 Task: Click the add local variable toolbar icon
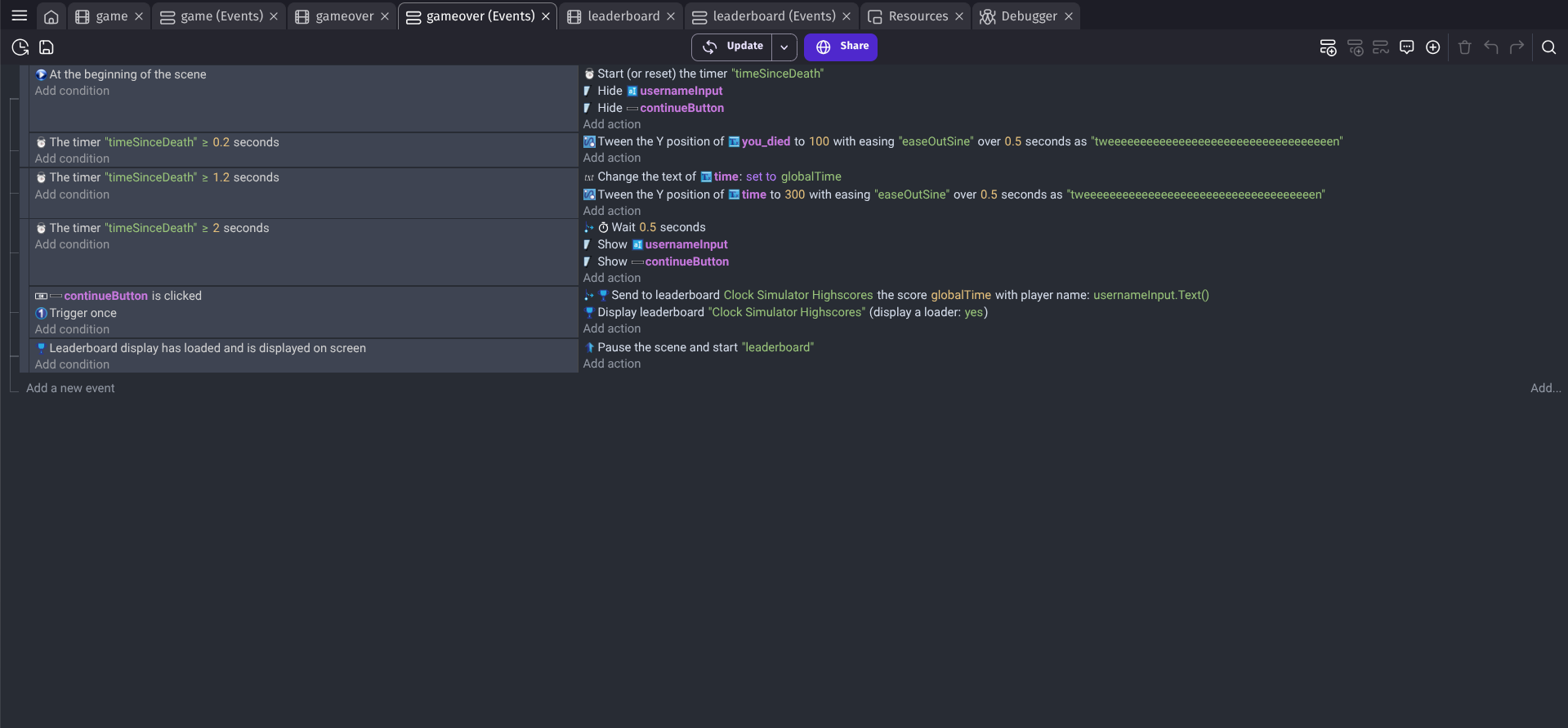1381,47
